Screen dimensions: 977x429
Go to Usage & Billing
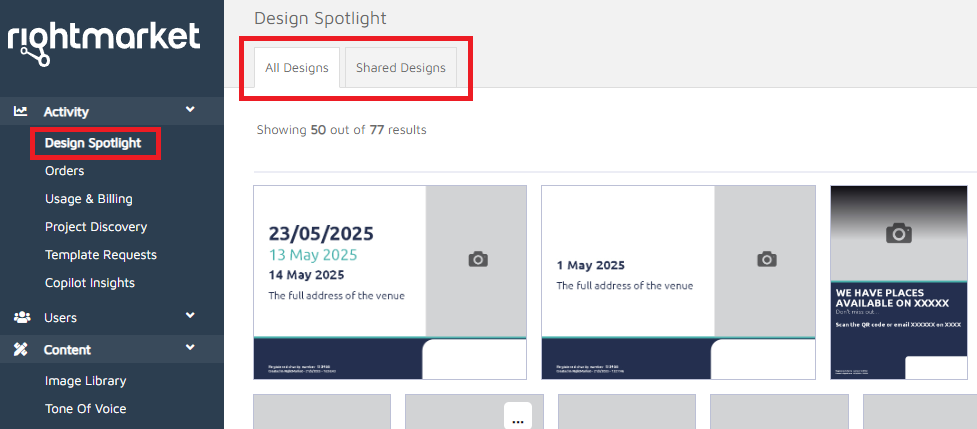88,199
